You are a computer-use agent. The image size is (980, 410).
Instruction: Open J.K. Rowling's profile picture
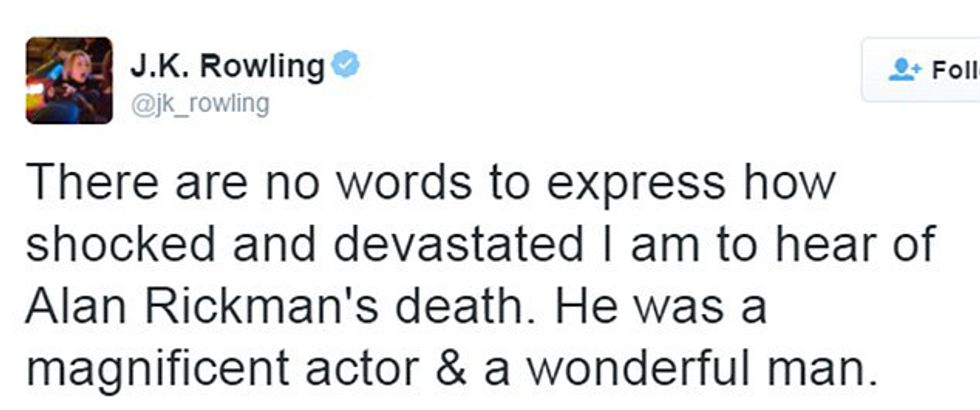[x=69, y=80]
